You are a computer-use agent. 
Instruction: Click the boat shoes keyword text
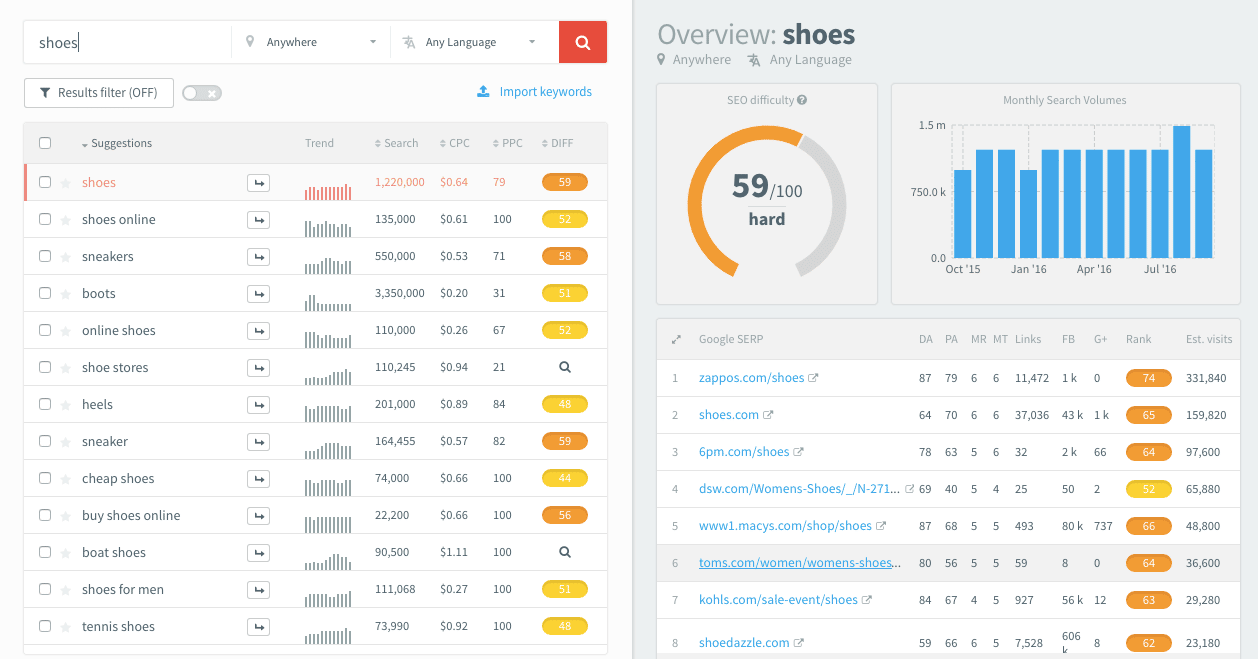pos(114,553)
